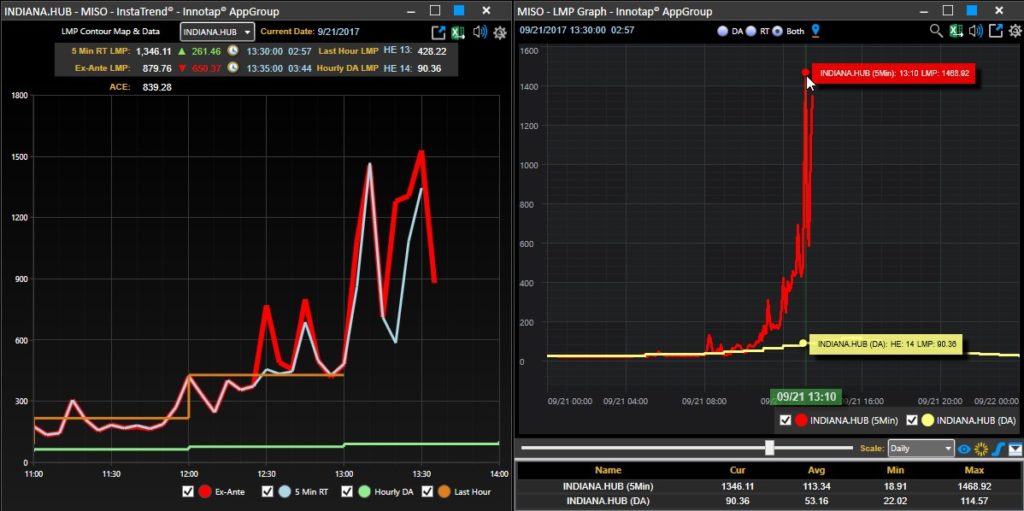This screenshot has height=511, width=1024.
Task: Click the green 09/21 13:10 time marker
Action: click(x=806, y=397)
